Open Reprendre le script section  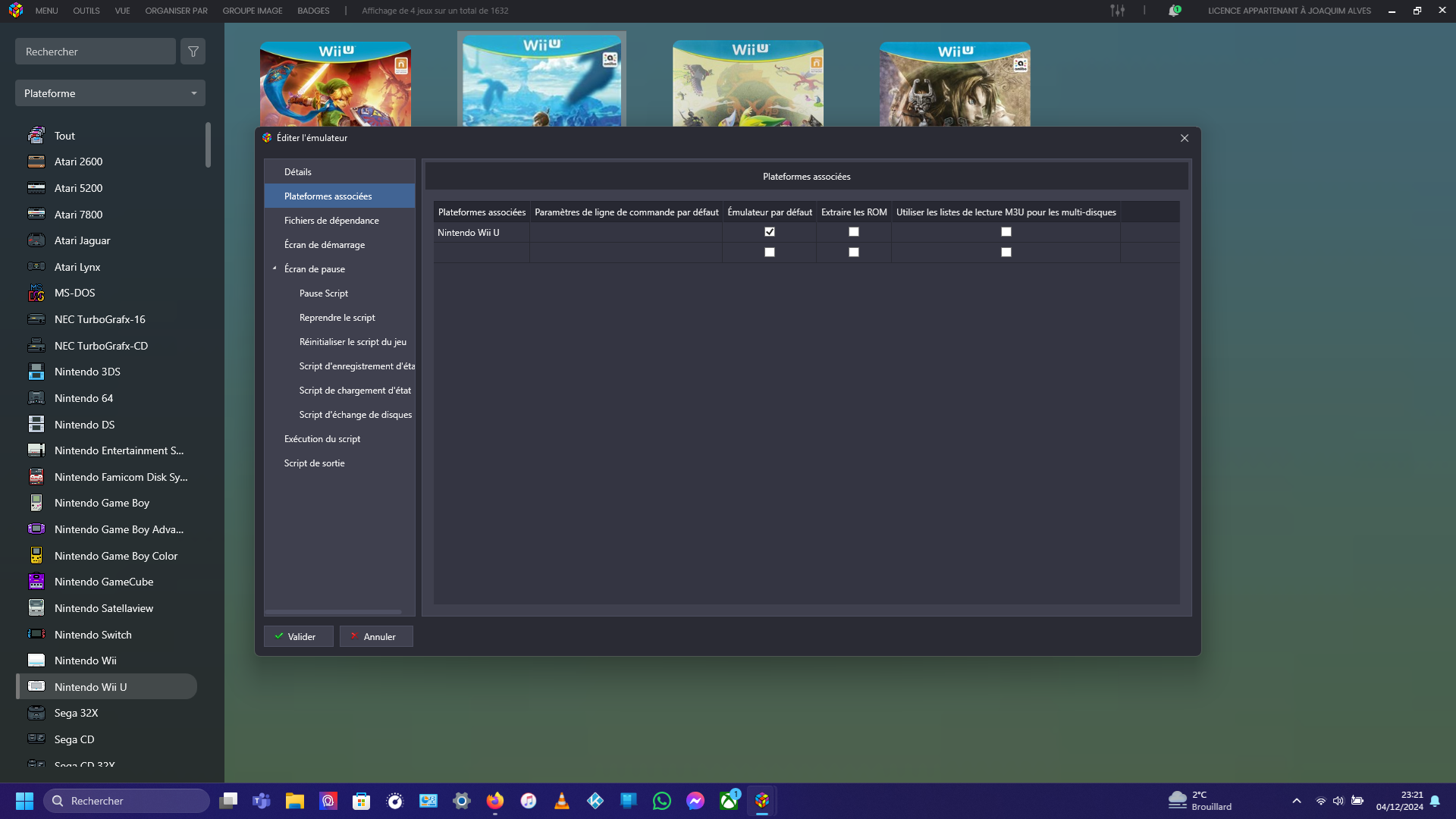pos(339,318)
